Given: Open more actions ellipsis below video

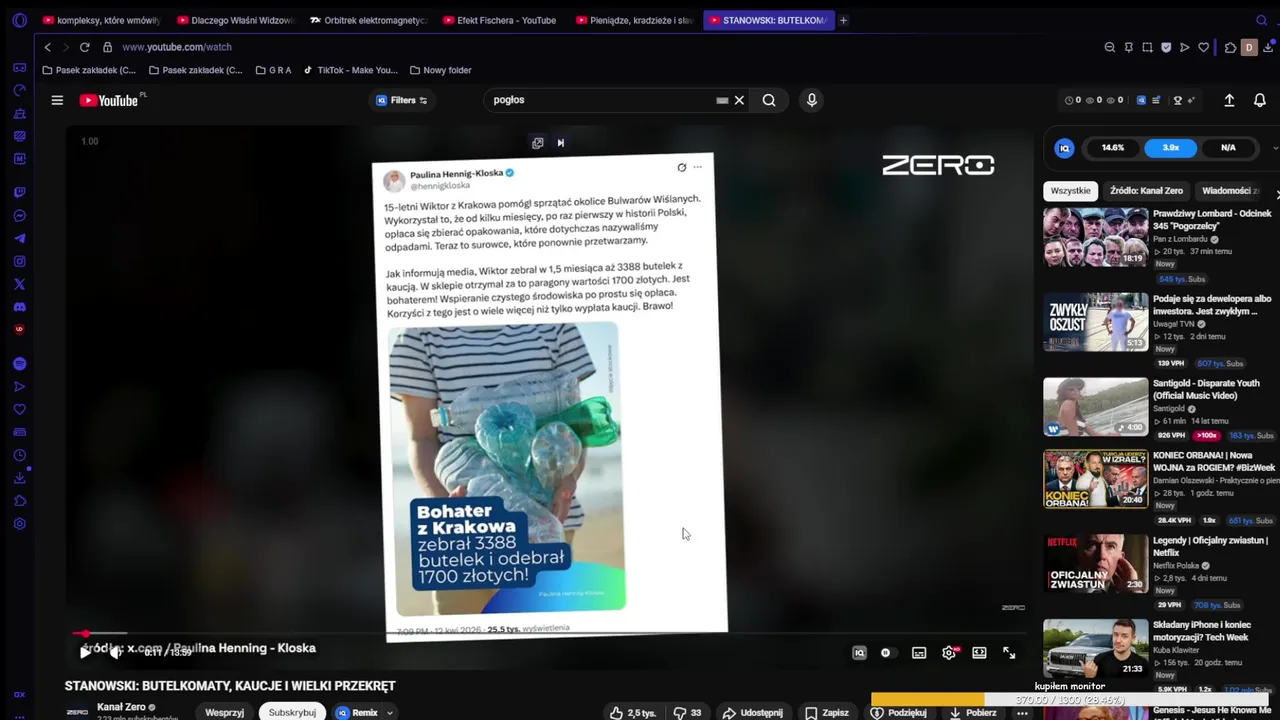Looking at the screenshot, I should coord(1022,713).
